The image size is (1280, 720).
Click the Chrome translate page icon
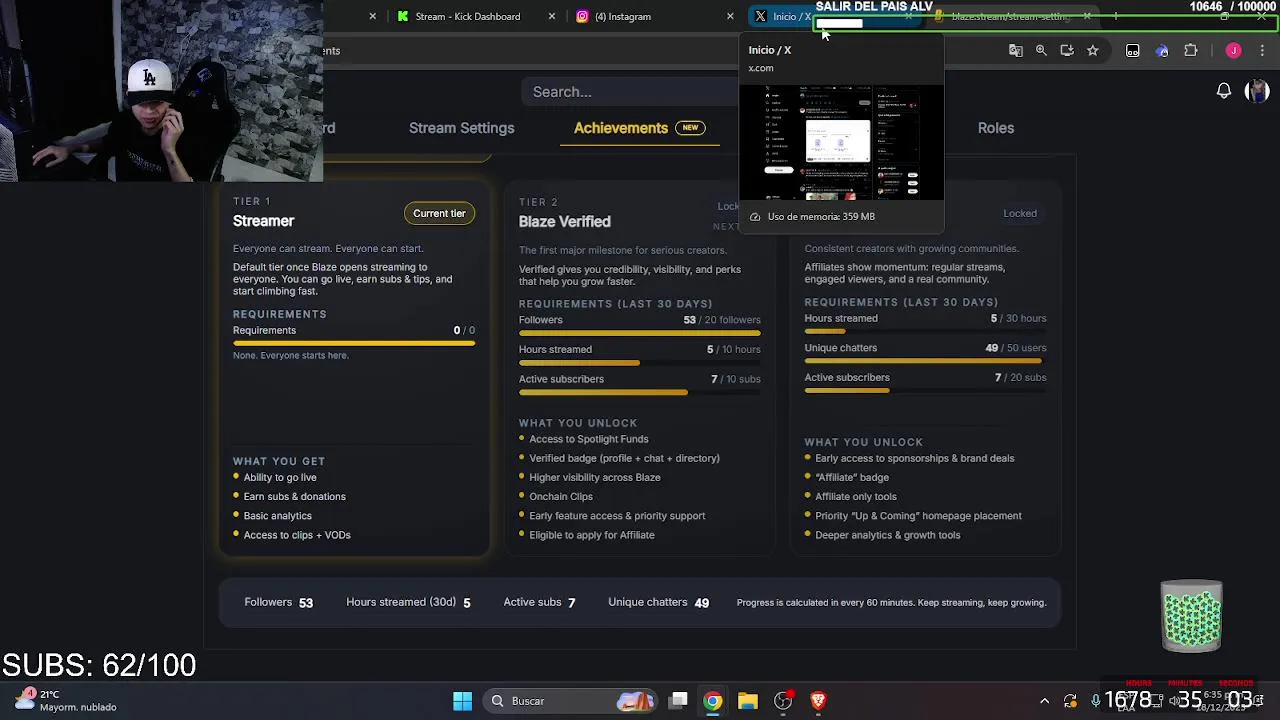(1015, 50)
